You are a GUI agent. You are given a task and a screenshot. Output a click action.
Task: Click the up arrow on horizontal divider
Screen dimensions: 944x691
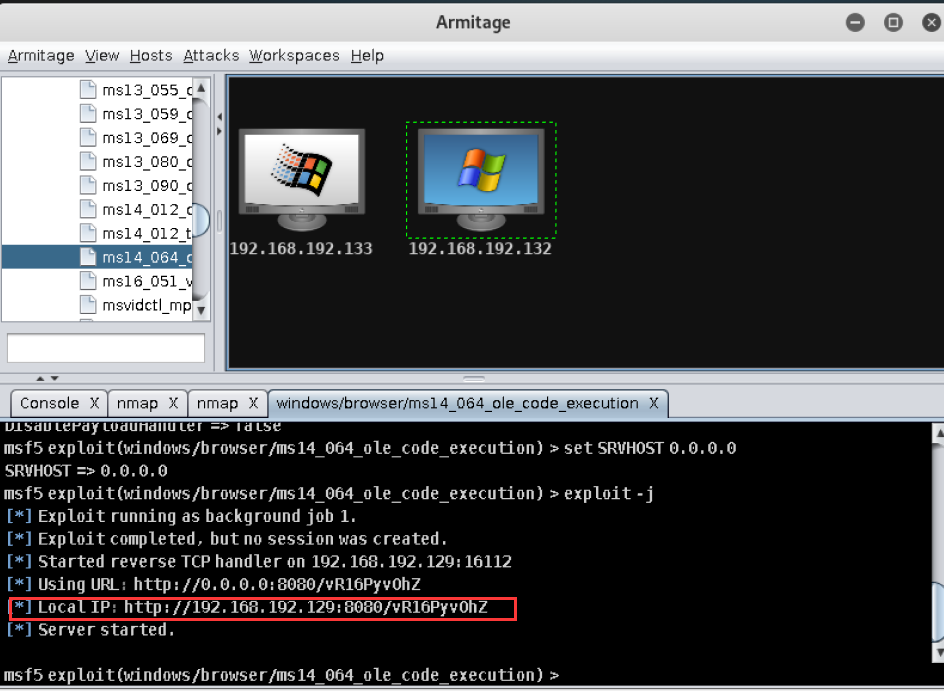(40, 379)
